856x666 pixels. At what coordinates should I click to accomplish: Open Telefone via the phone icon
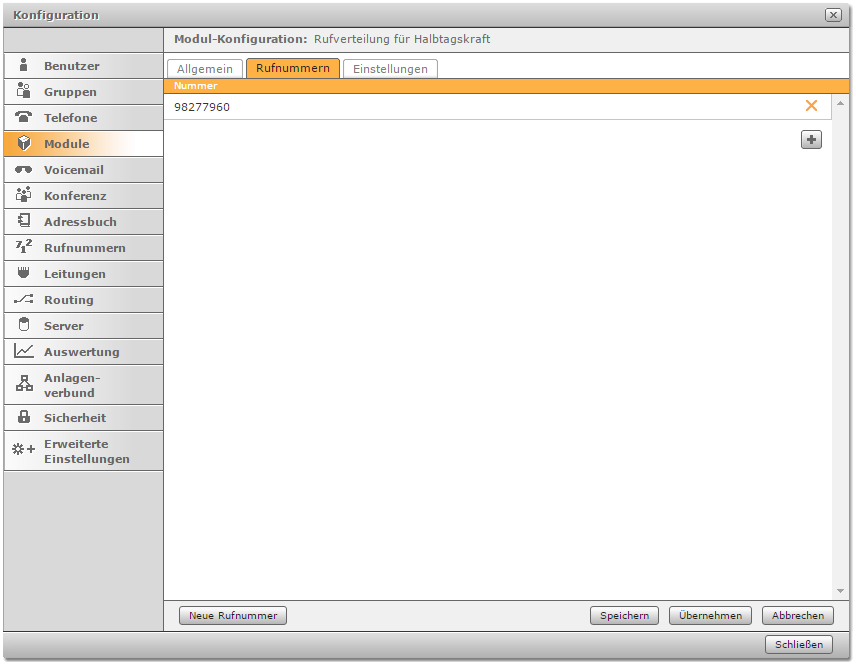click(x=24, y=118)
